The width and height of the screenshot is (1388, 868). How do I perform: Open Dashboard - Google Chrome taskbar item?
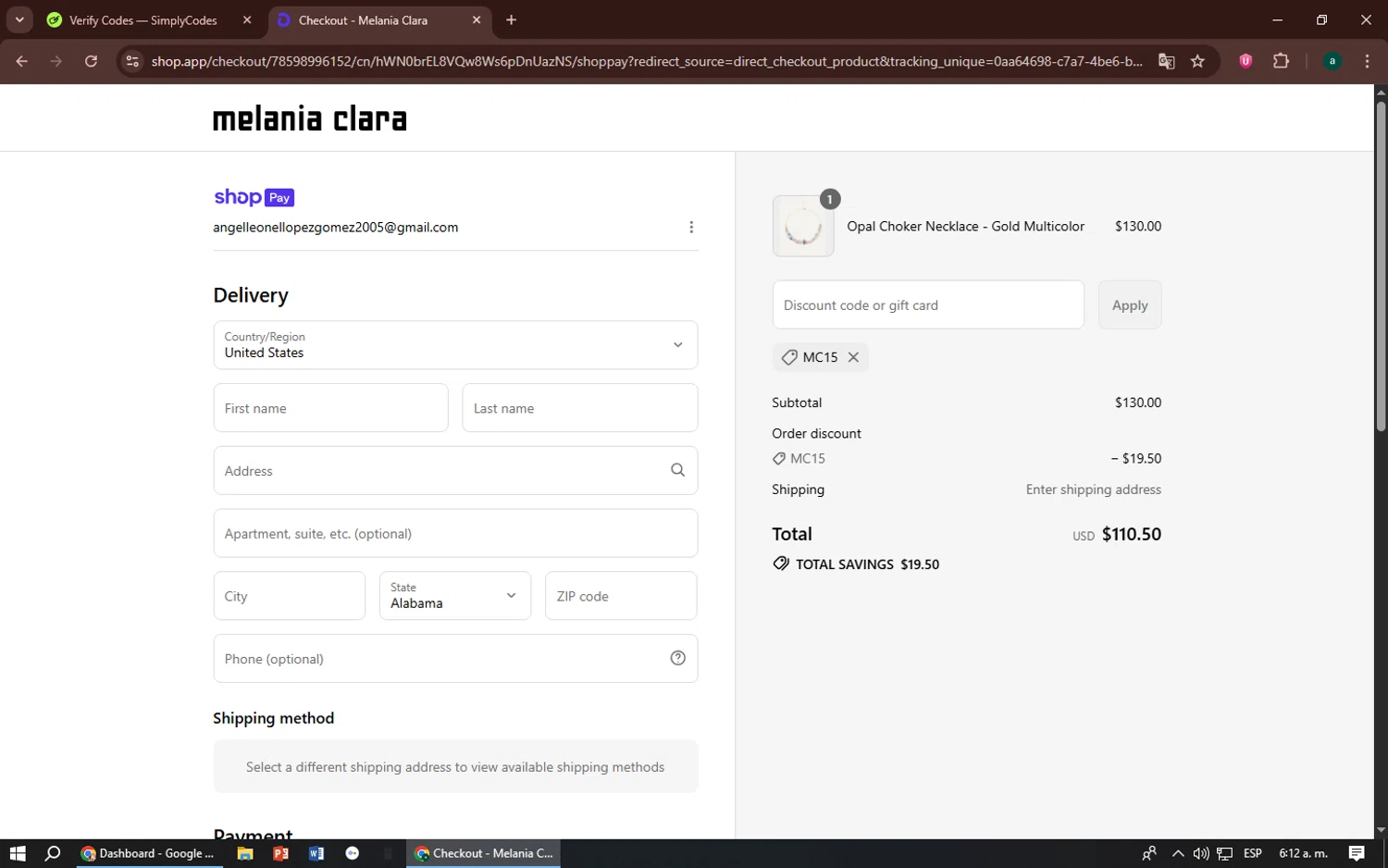click(147, 853)
